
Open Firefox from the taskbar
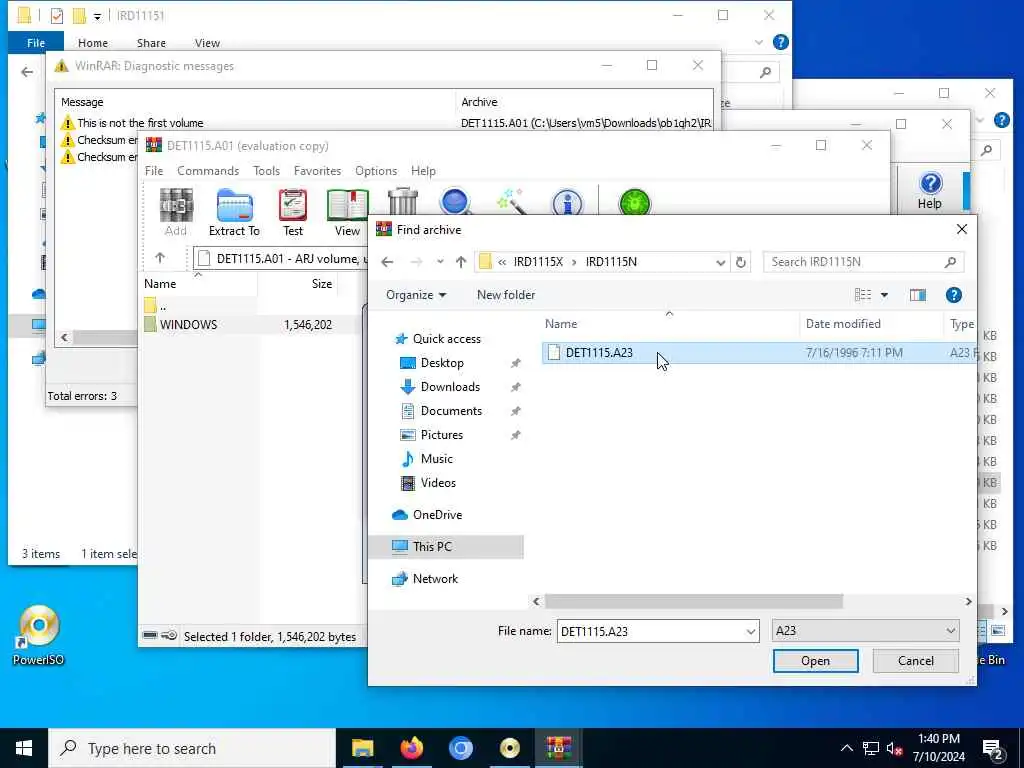click(411, 748)
